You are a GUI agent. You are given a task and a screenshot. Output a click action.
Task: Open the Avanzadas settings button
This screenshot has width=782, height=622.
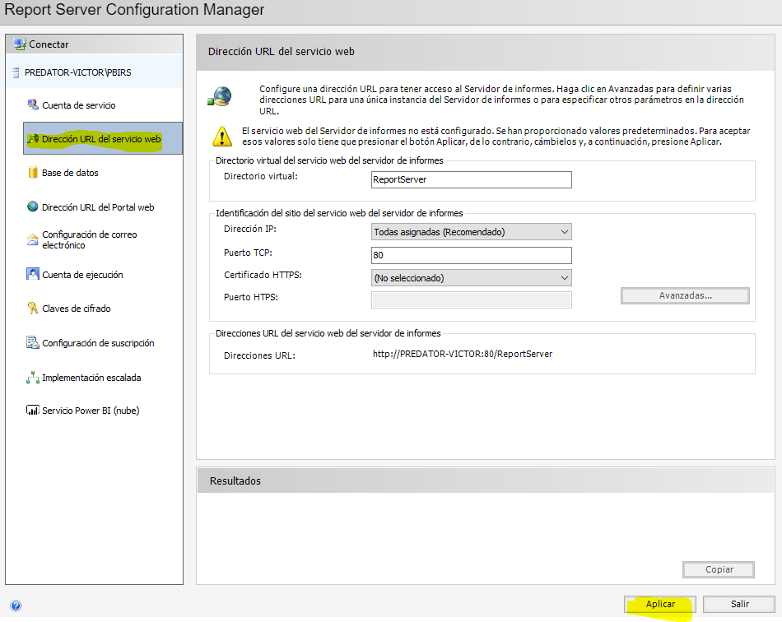(x=685, y=296)
